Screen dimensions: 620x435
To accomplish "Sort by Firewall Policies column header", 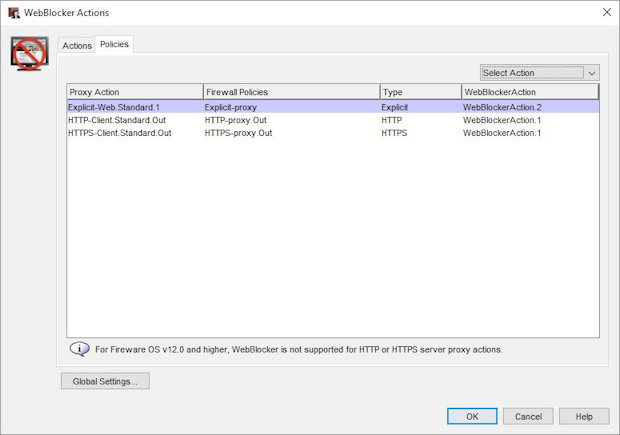I will point(290,92).
